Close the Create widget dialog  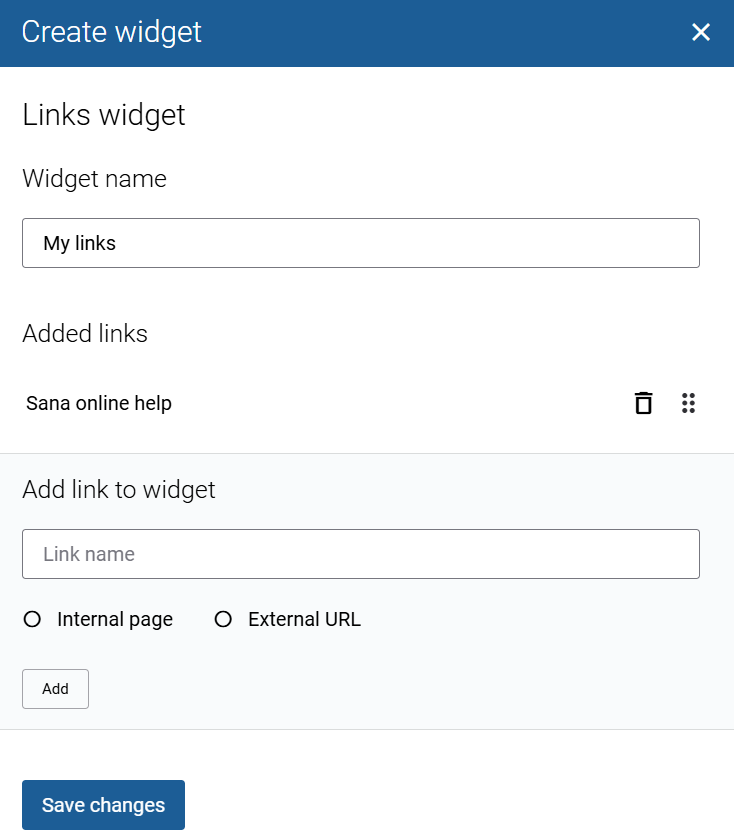coord(701,32)
